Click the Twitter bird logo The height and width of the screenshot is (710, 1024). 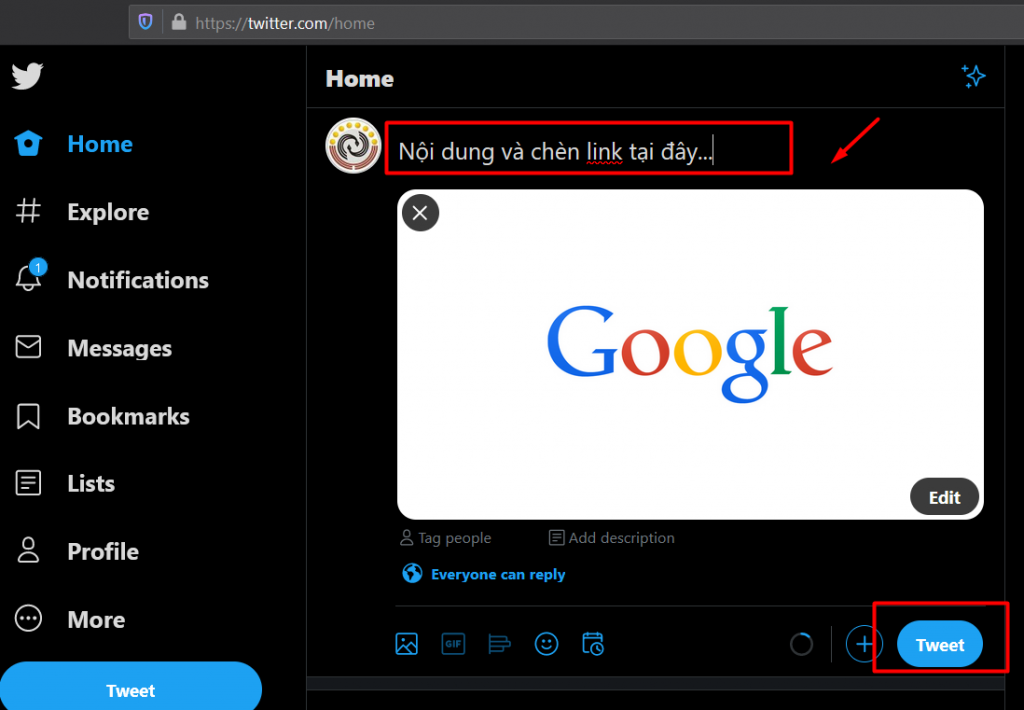tap(27, 76)
